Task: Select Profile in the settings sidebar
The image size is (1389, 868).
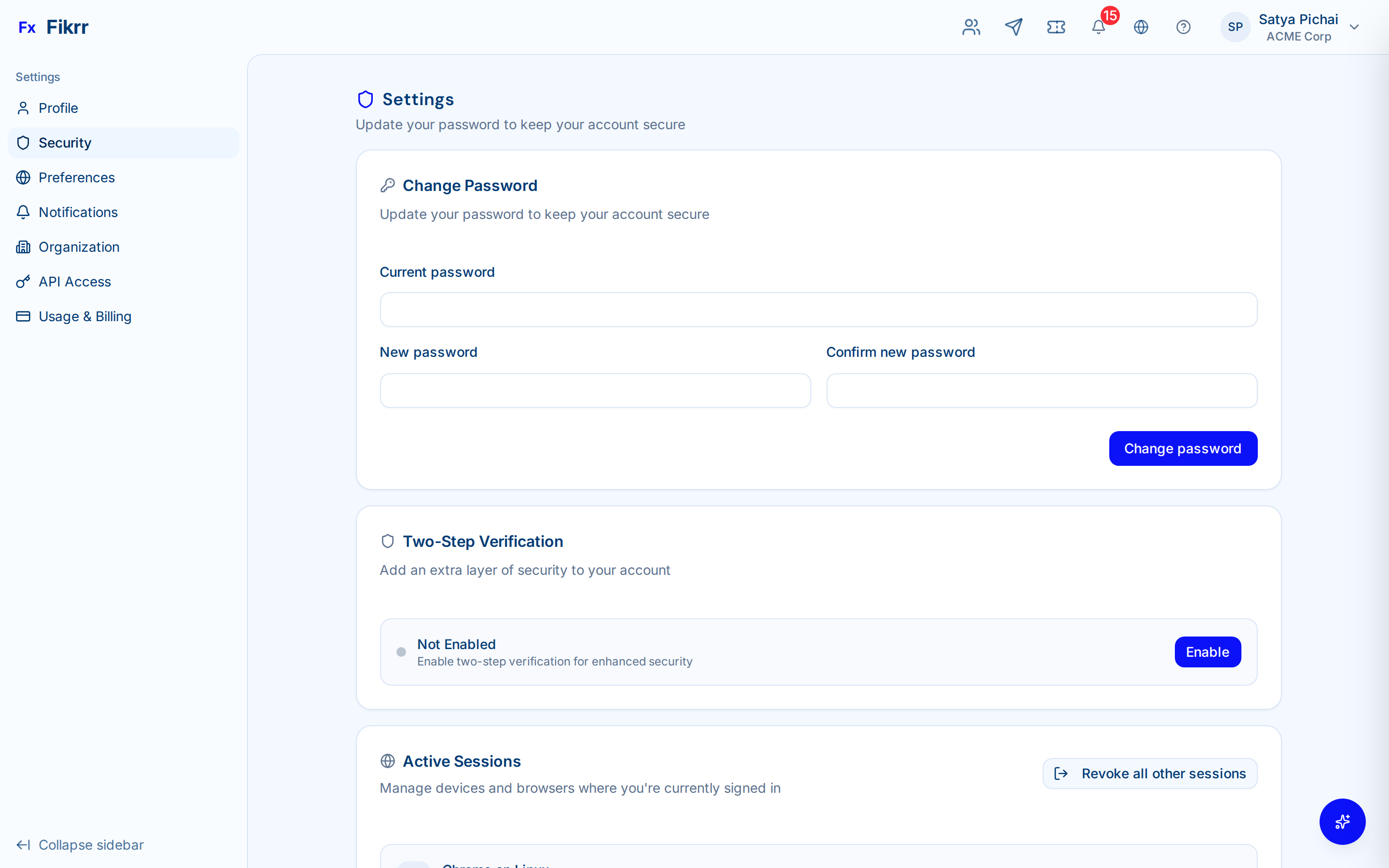Action: tap(58, 108)
